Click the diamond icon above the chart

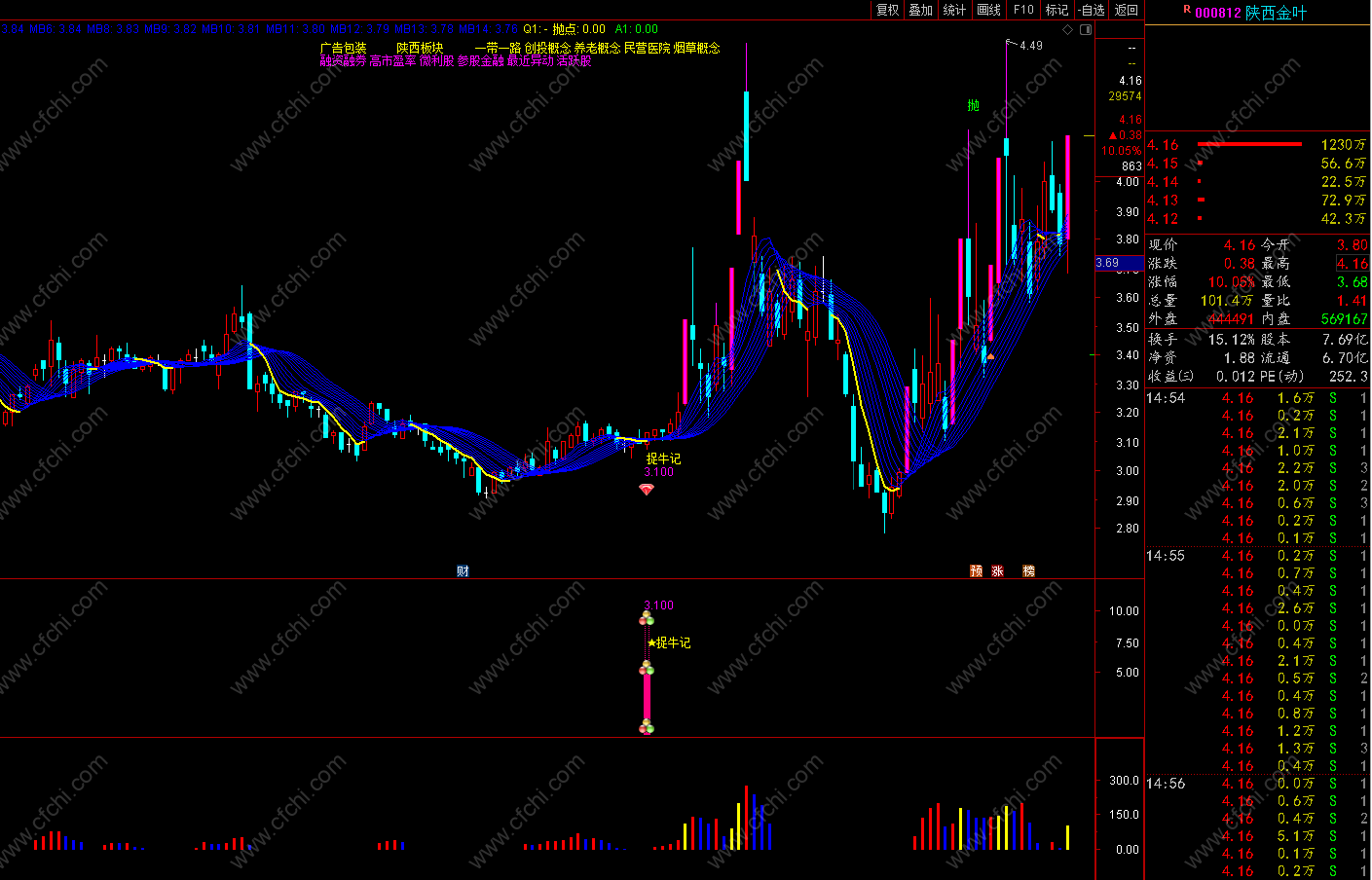tap(1067, 29)
